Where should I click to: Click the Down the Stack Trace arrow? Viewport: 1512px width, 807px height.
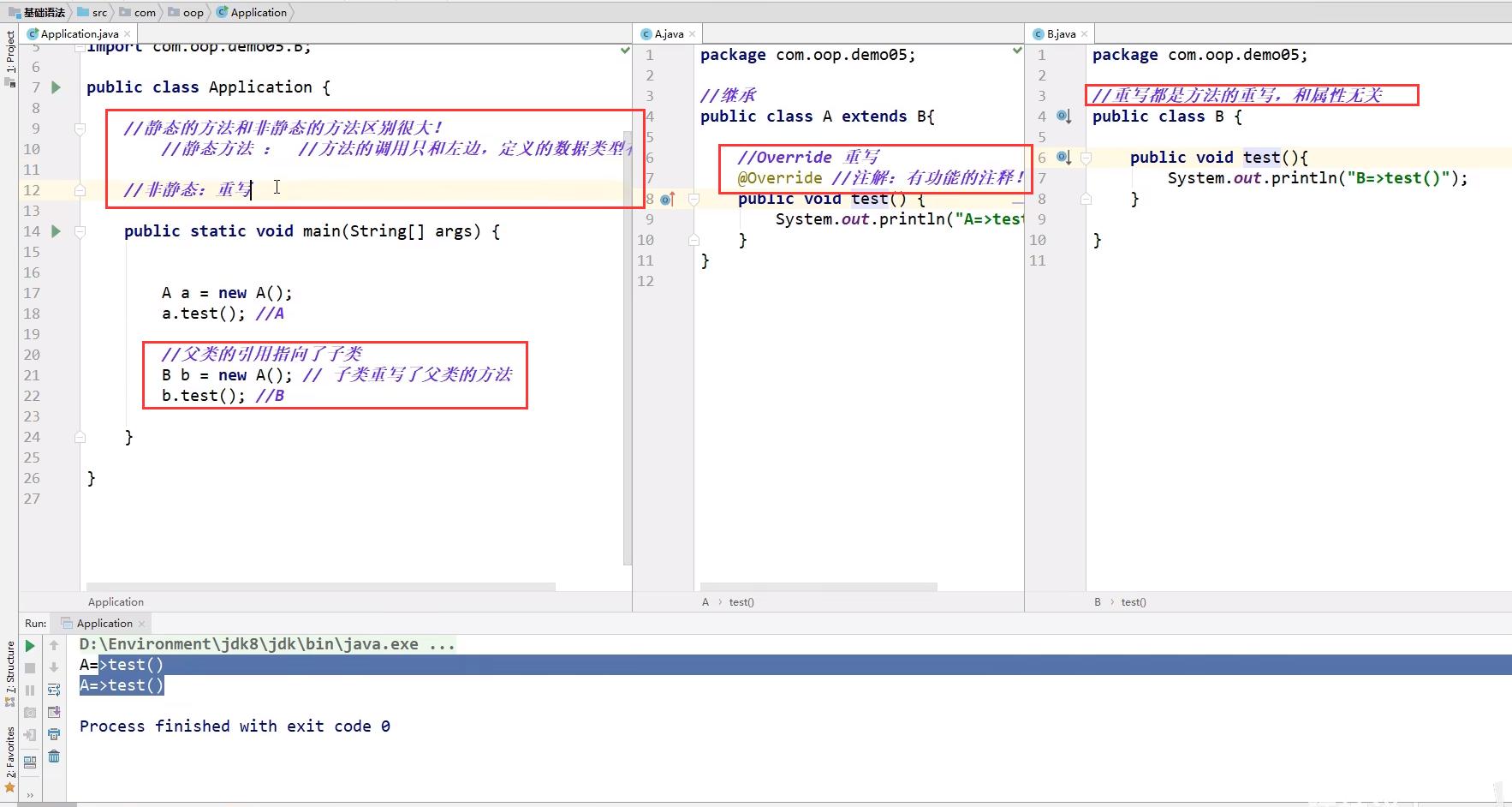coord(54,668)
